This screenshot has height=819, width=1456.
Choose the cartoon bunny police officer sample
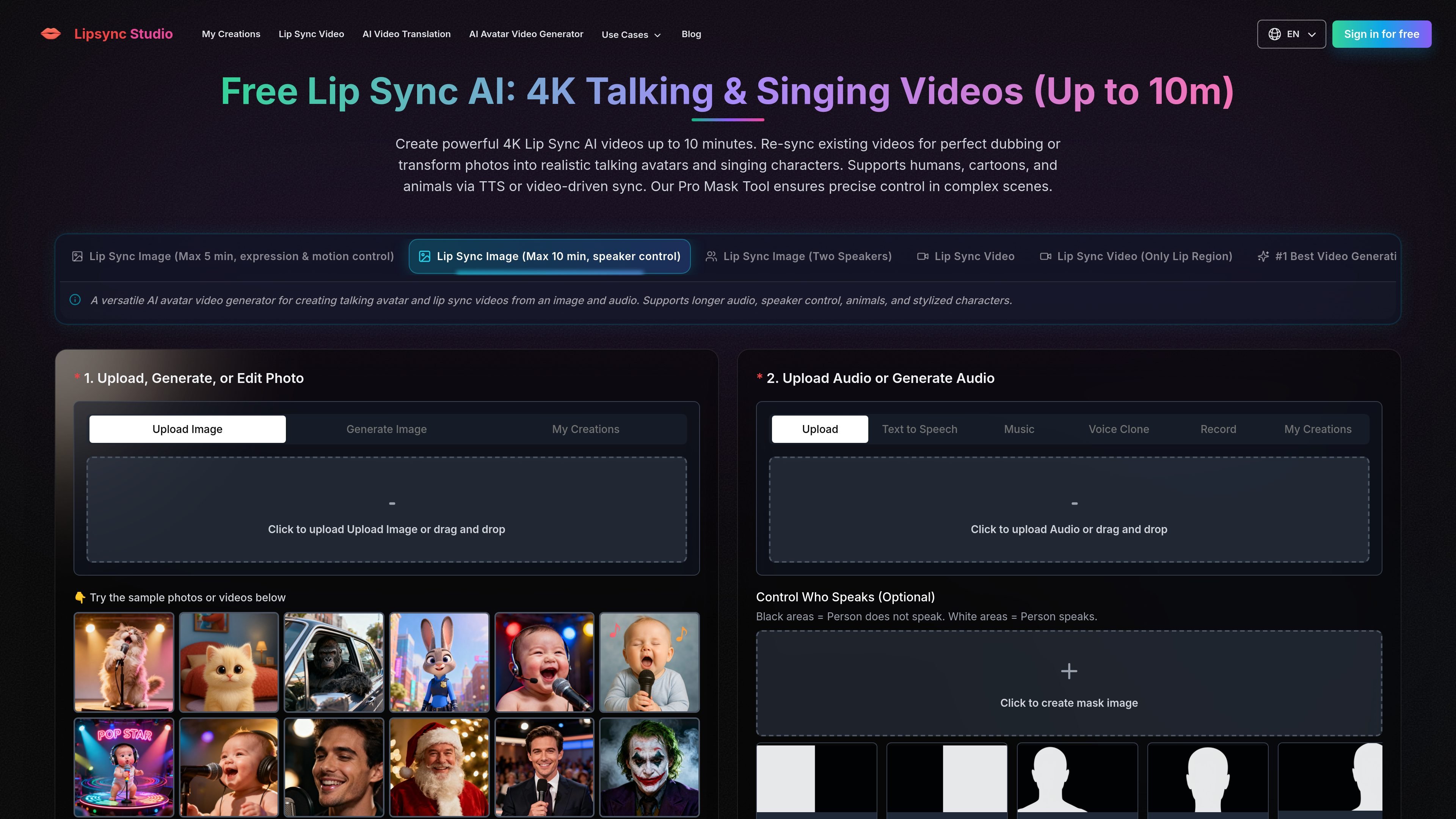click(439, 662)
